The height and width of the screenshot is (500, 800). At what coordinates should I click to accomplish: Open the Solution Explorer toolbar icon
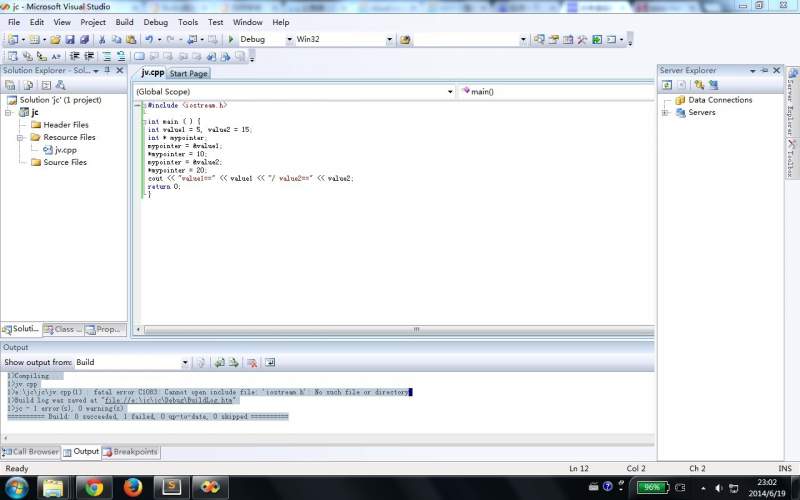(x=539, y=39)
